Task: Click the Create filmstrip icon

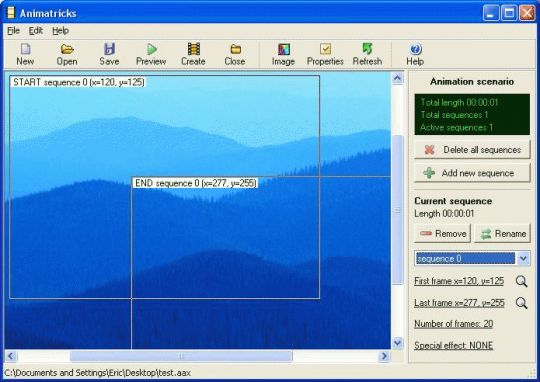Action: pos(194,49)
